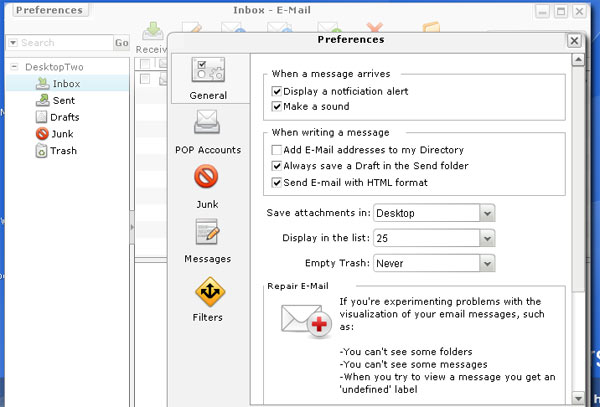Click the Messages notepad-and-pencil icon

[x=207, y=231]
